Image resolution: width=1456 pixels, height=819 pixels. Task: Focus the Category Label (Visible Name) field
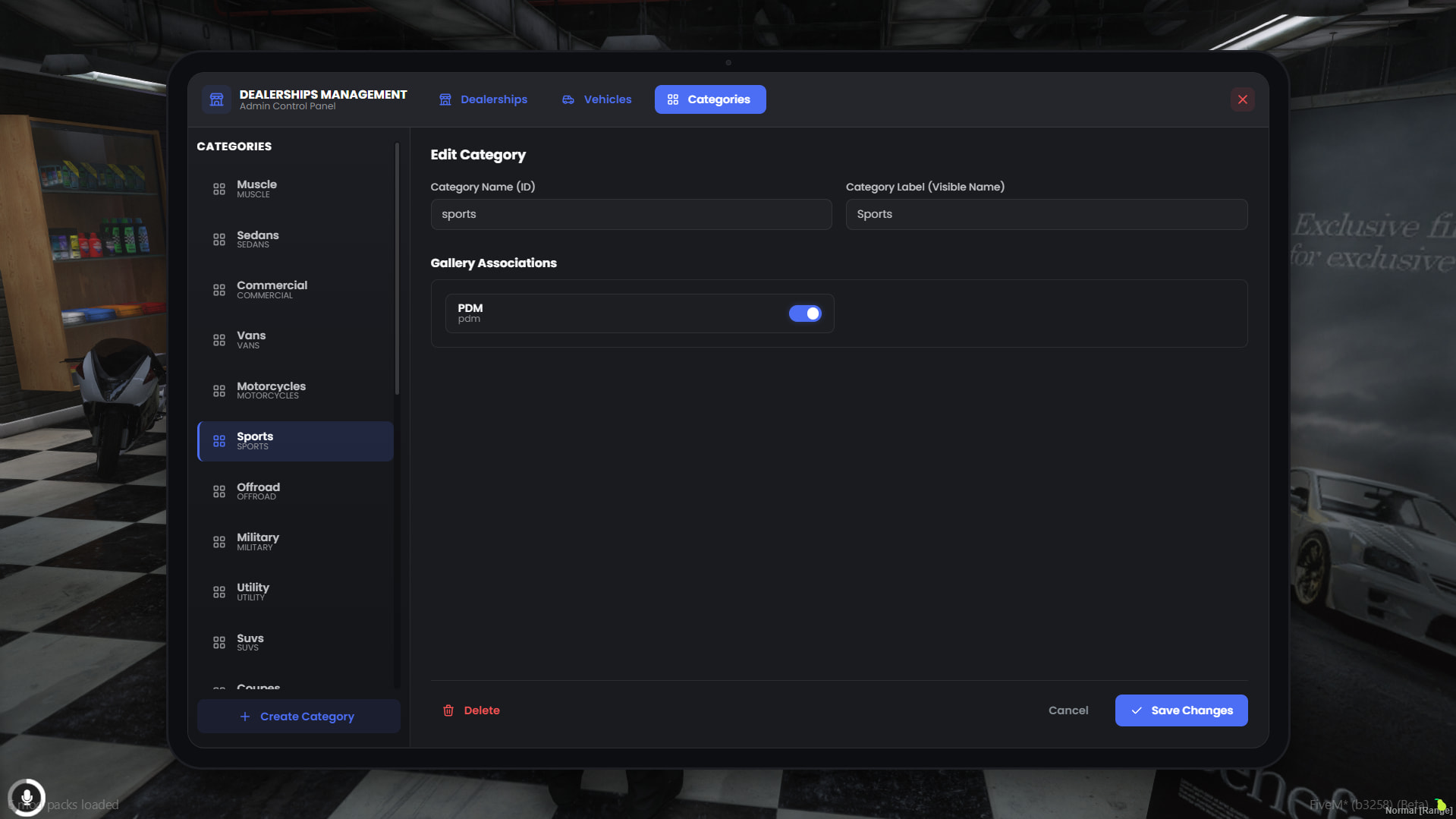pyautogui.click(x=1047, y=214)
